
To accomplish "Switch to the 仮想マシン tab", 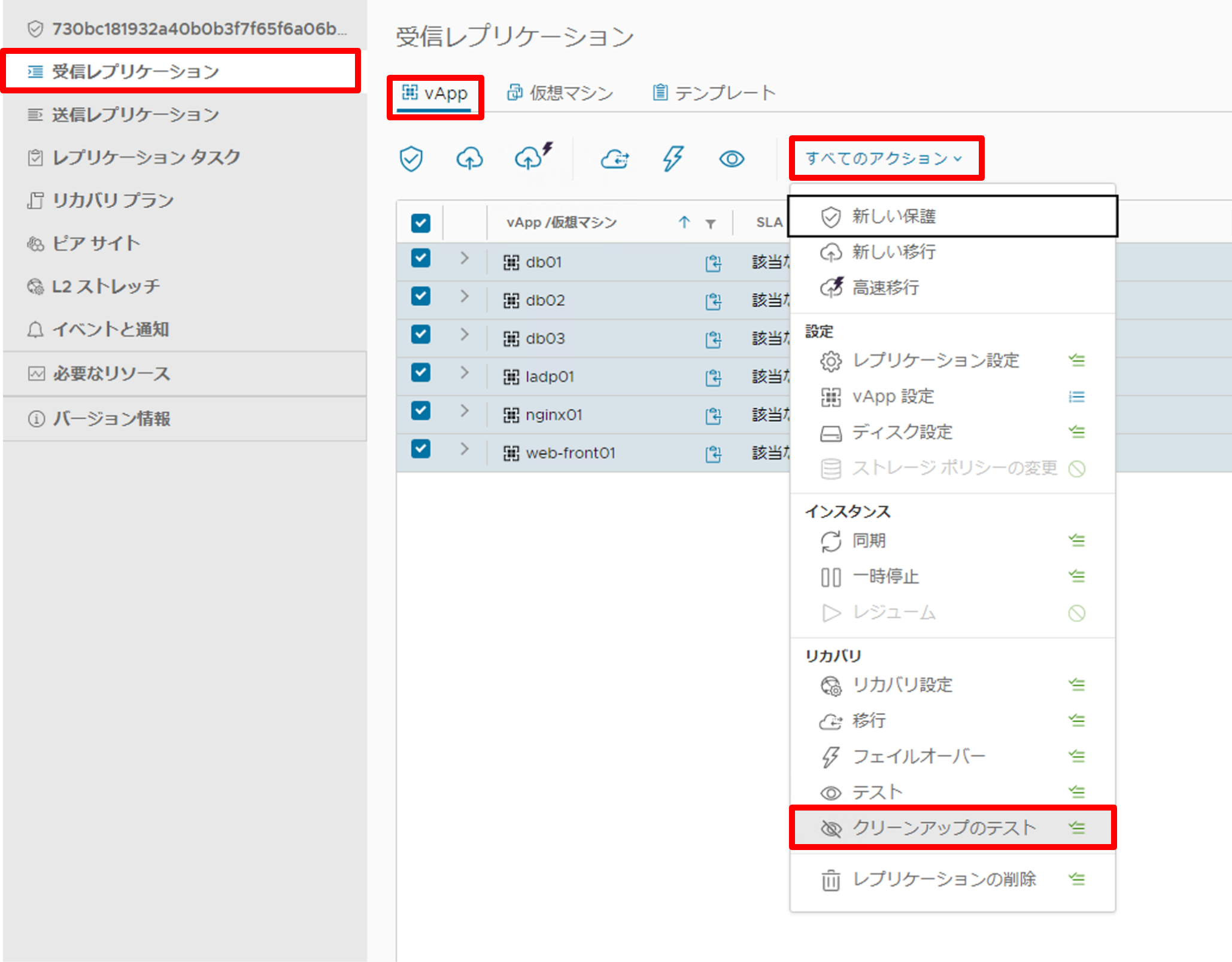I will click(x=562, y=92).
